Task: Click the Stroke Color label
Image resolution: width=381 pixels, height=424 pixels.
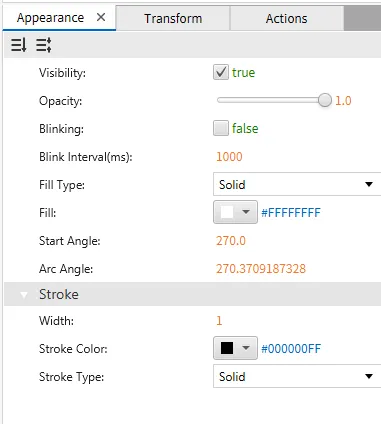Action: point(73,349)
